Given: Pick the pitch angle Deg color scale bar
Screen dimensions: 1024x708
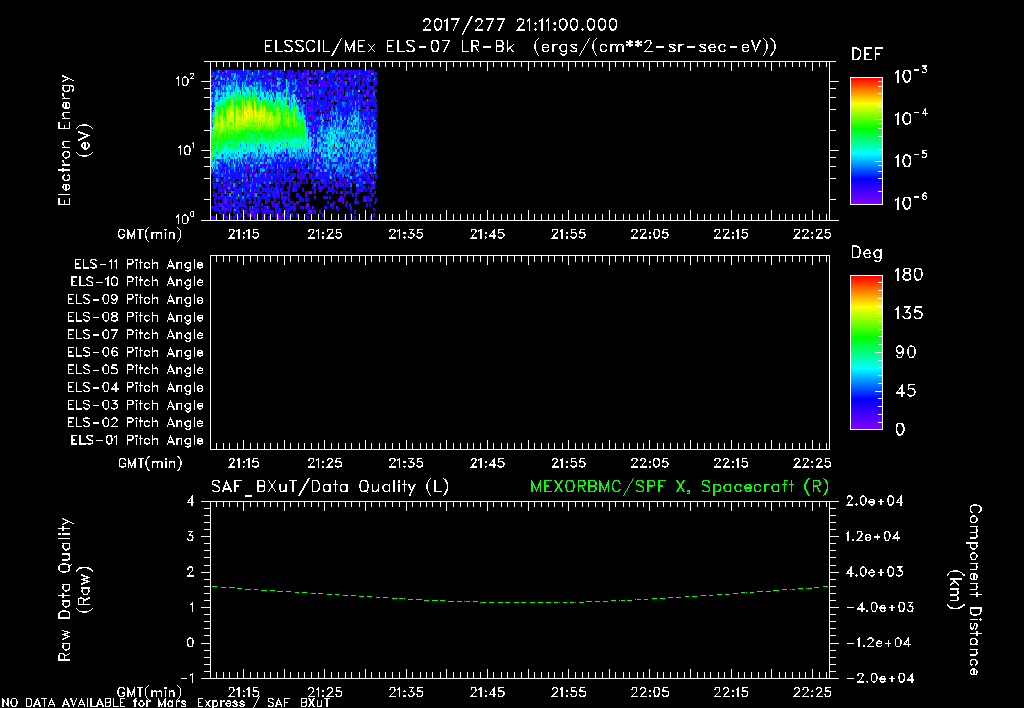Looking at the screenshot, I should pos(866,353).
